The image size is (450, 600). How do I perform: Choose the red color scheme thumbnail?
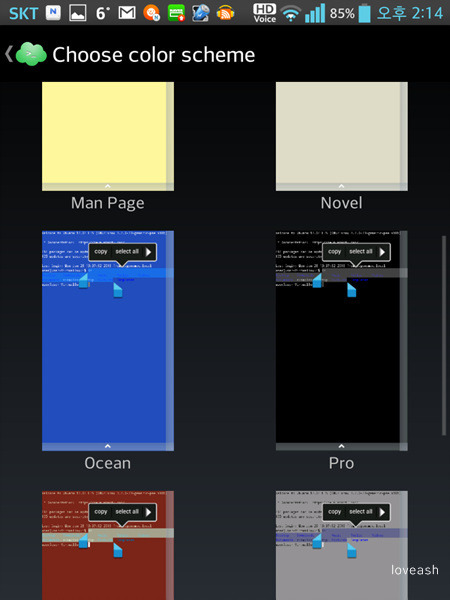[108, 545]
